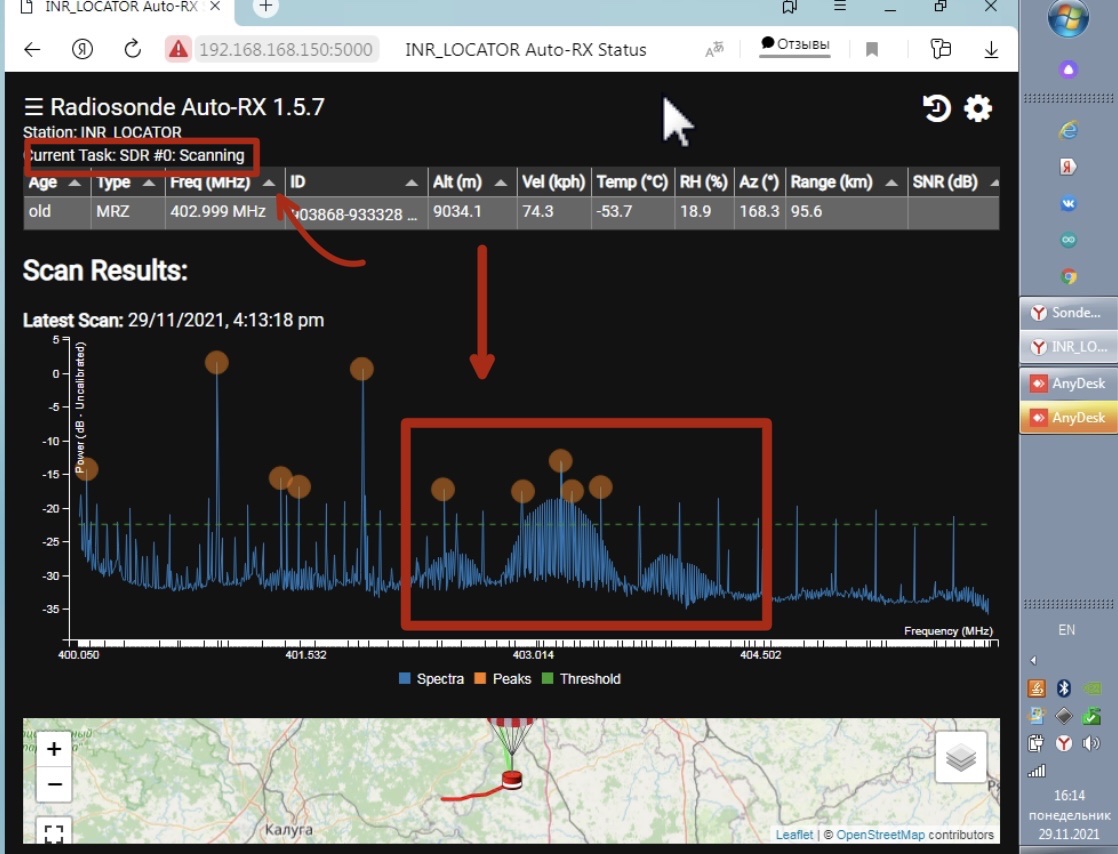
Task: Zoom in on the map
Action: [x=54, y=749]
